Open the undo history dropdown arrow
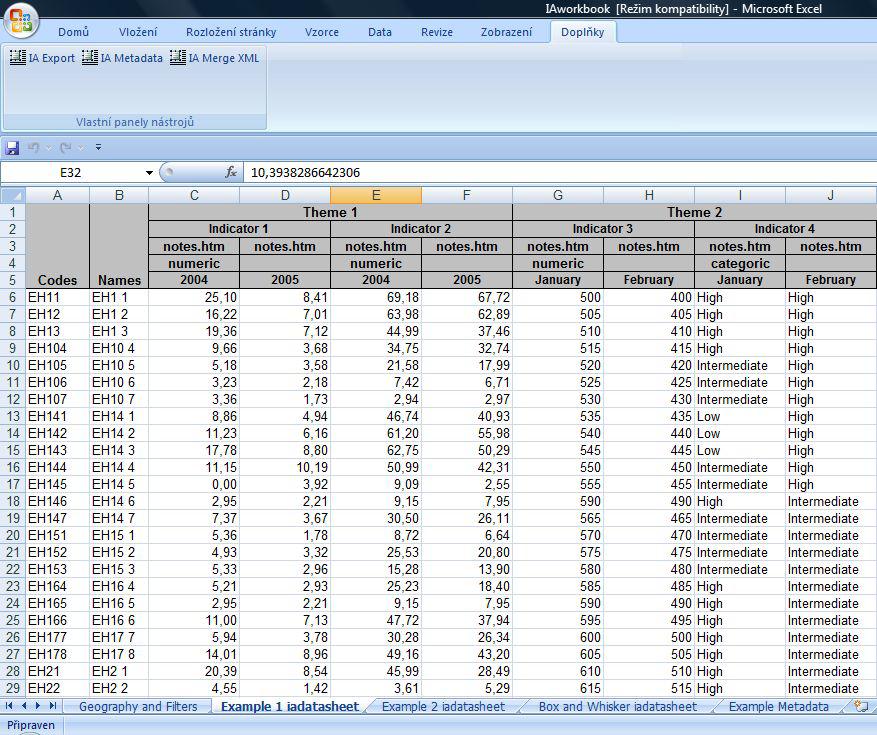Screen dimensions: 877x735 (x=49, y=148)
